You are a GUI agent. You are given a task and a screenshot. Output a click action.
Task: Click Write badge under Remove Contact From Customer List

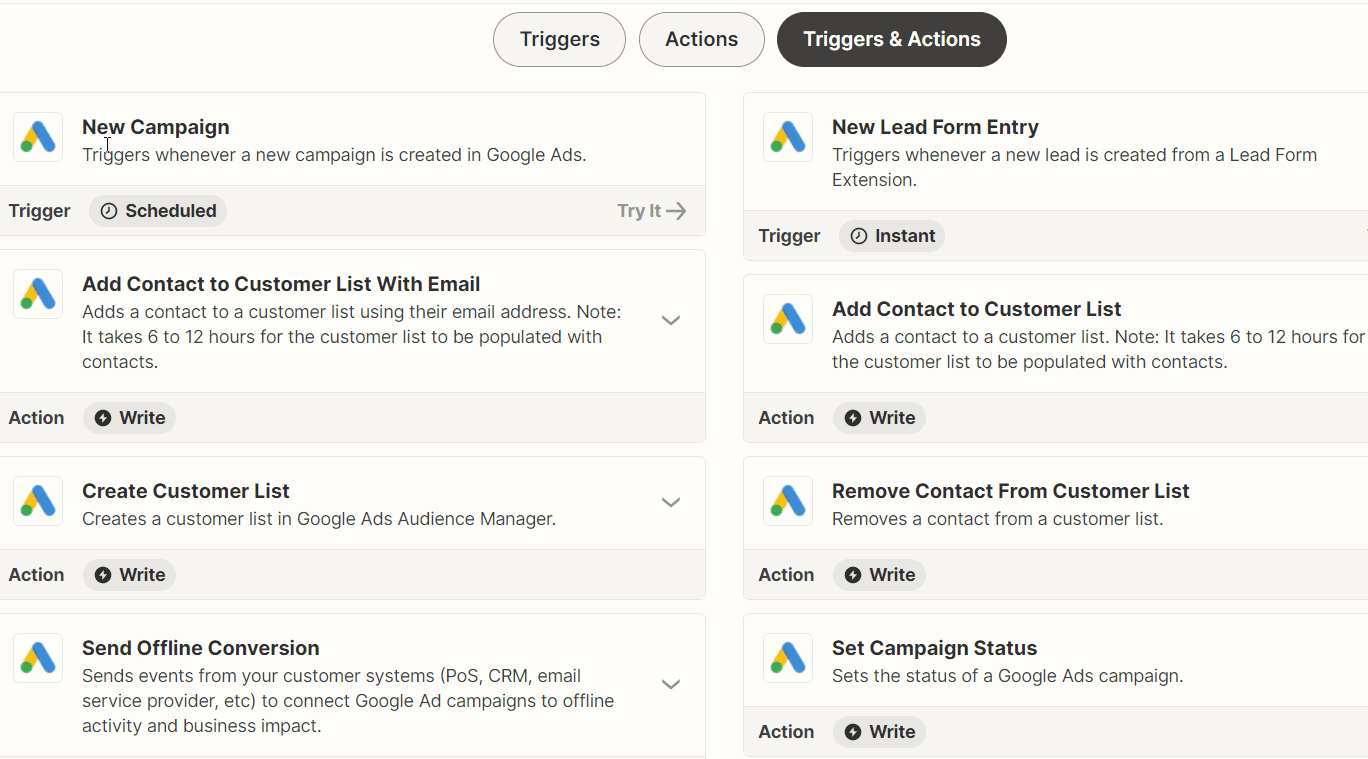pos(880,575)
